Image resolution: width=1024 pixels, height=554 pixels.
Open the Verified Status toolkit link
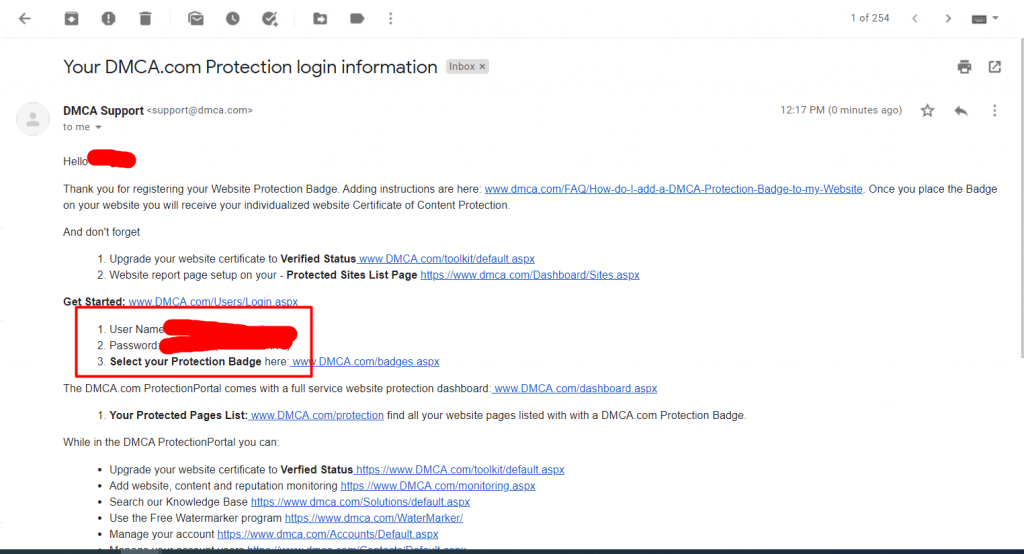coord(447,259)
